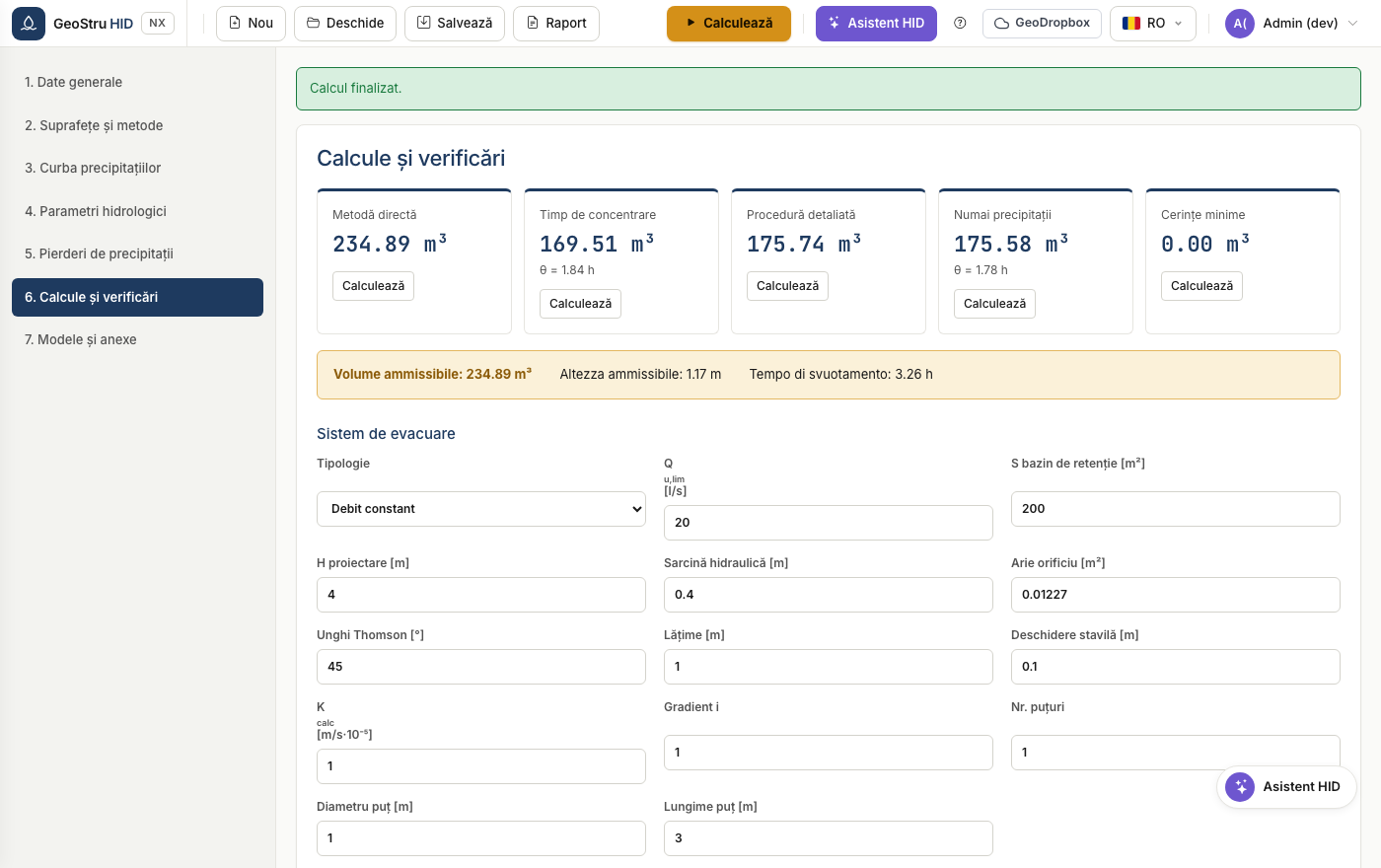Screen dimensions: 1381x868
Task: Click Calculează in Numai precipitații card
Action: [994, 304]
